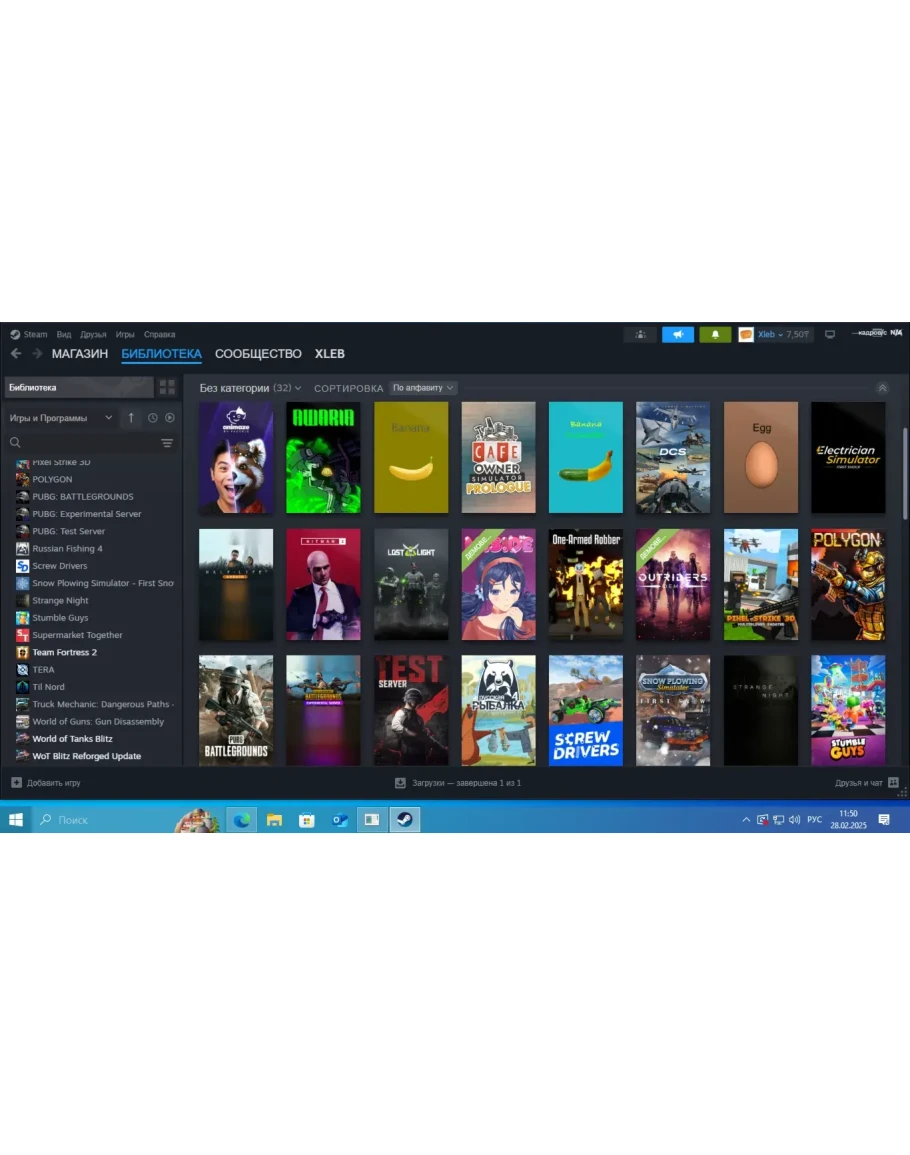Open the XLEB profile tab

(x=329, y=354)
